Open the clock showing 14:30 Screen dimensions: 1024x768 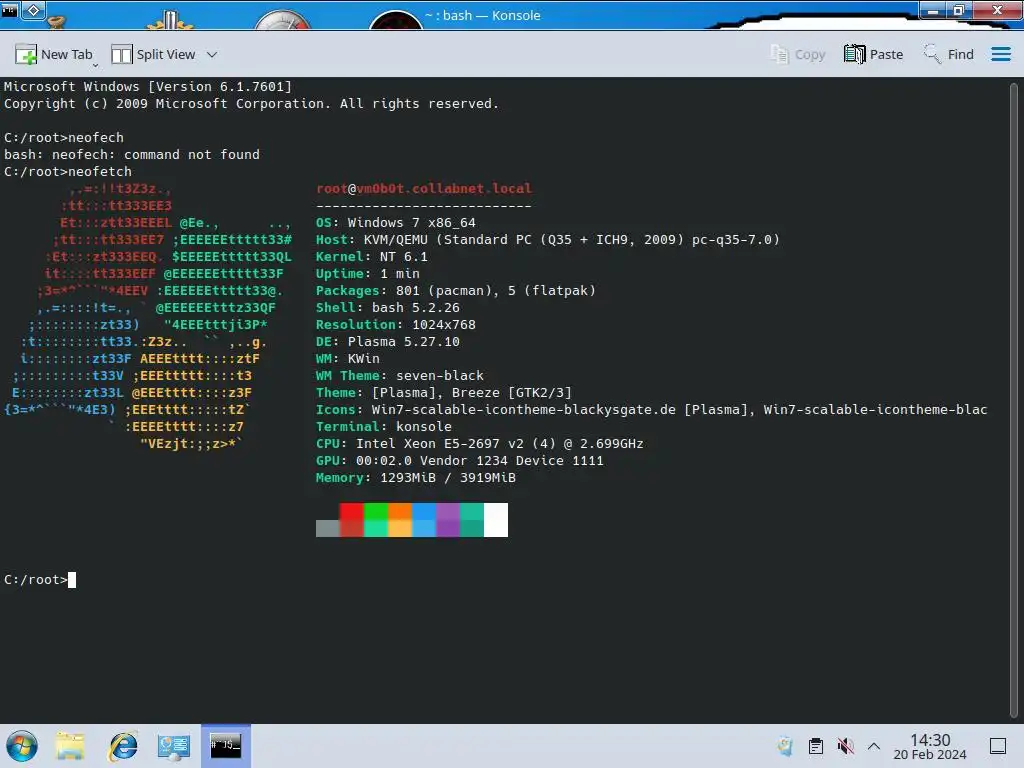point(930,746)
